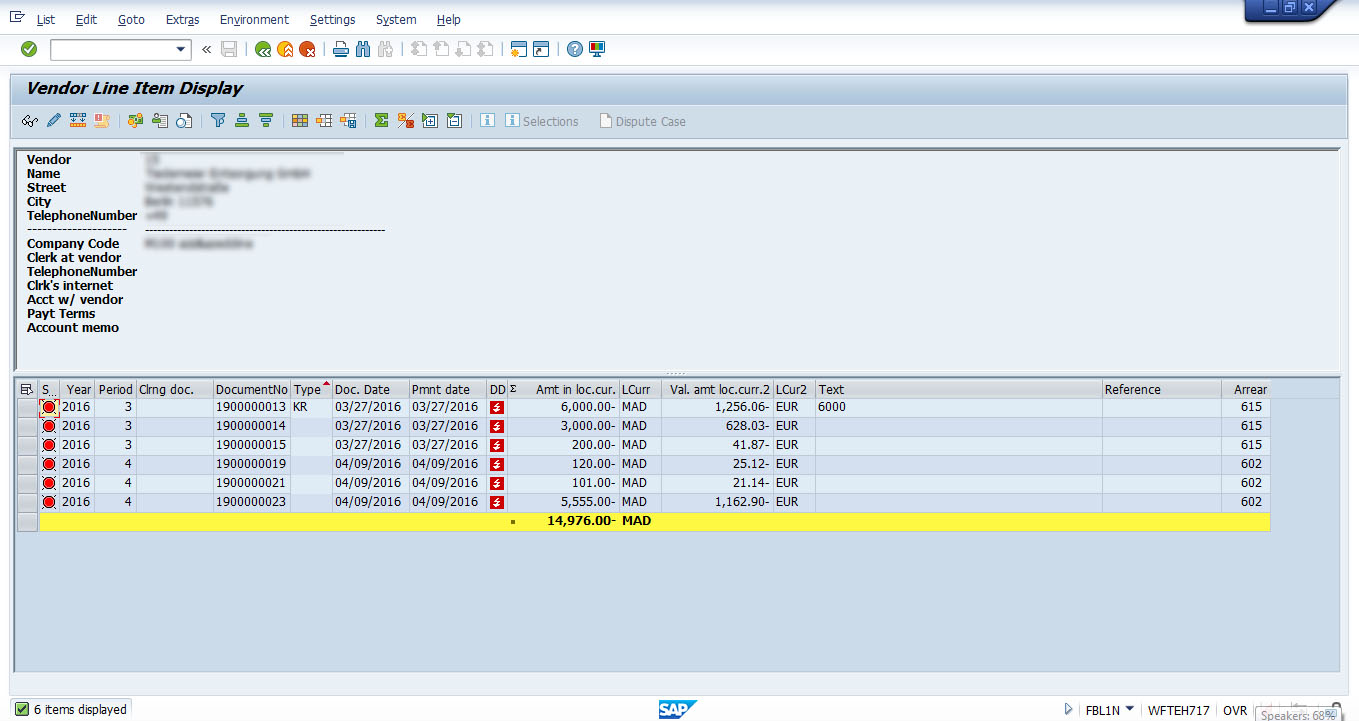The width and height of the screenshot is (1359, 721).
Task: Open the command field dropdown arrow
Action: point(181,49)
